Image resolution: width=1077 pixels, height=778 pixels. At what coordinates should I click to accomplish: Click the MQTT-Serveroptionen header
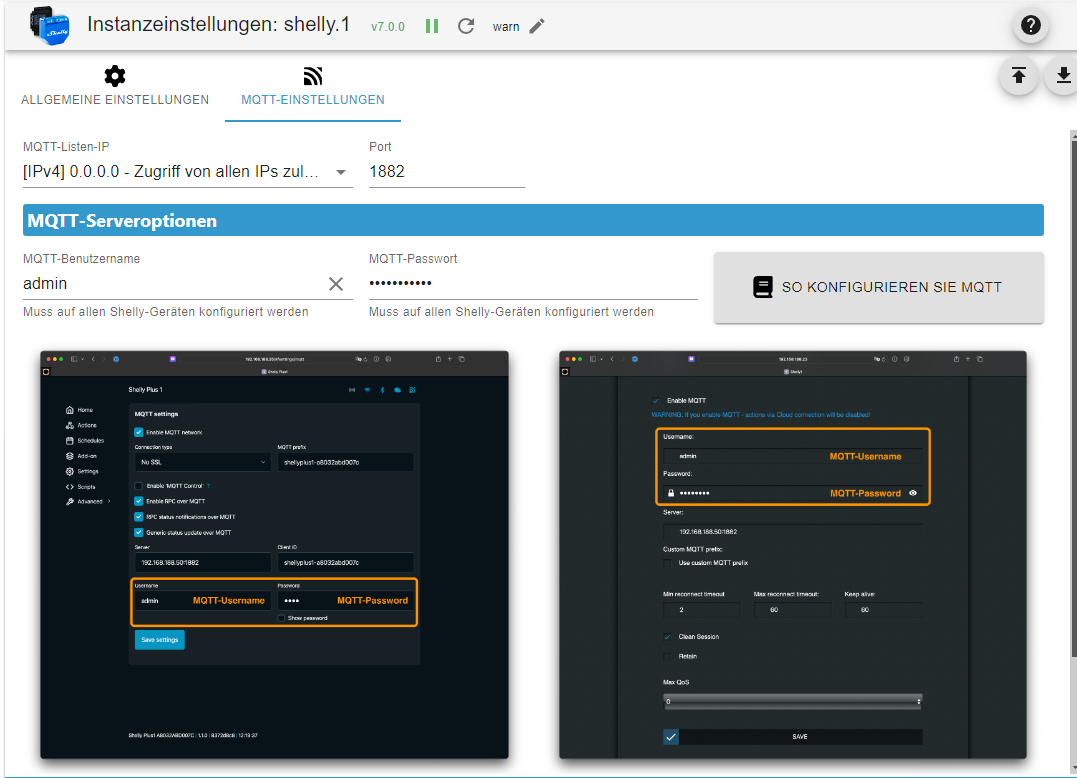[533, 220]
